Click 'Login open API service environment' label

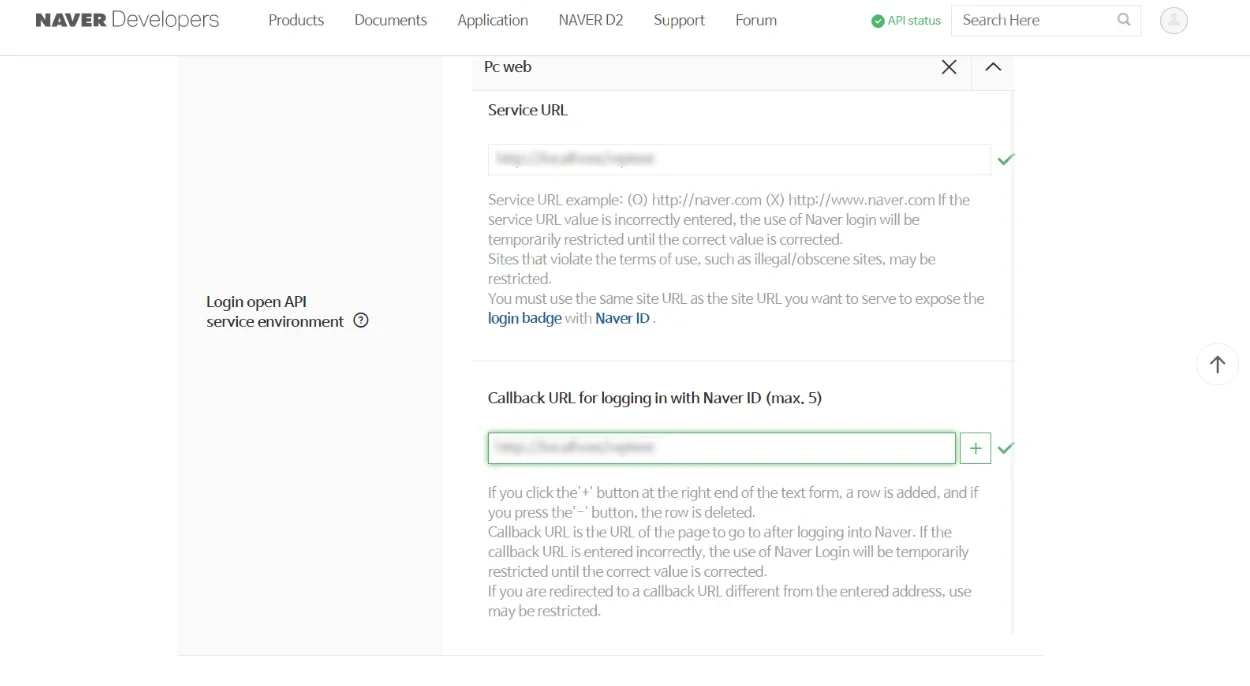tap(275, 311)
